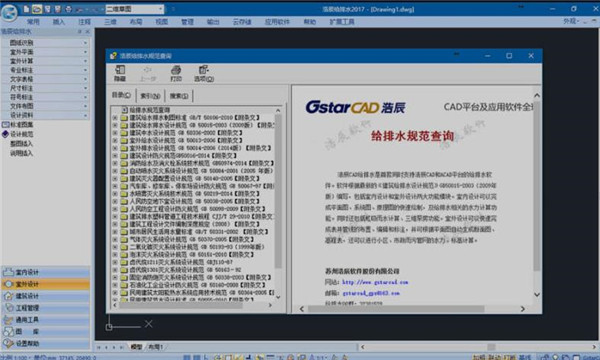Expand 室外给水设计规范 GB 50013-2006 tree node
The height and width of the screenshot is (360, 600).
[x=115, y=140]
